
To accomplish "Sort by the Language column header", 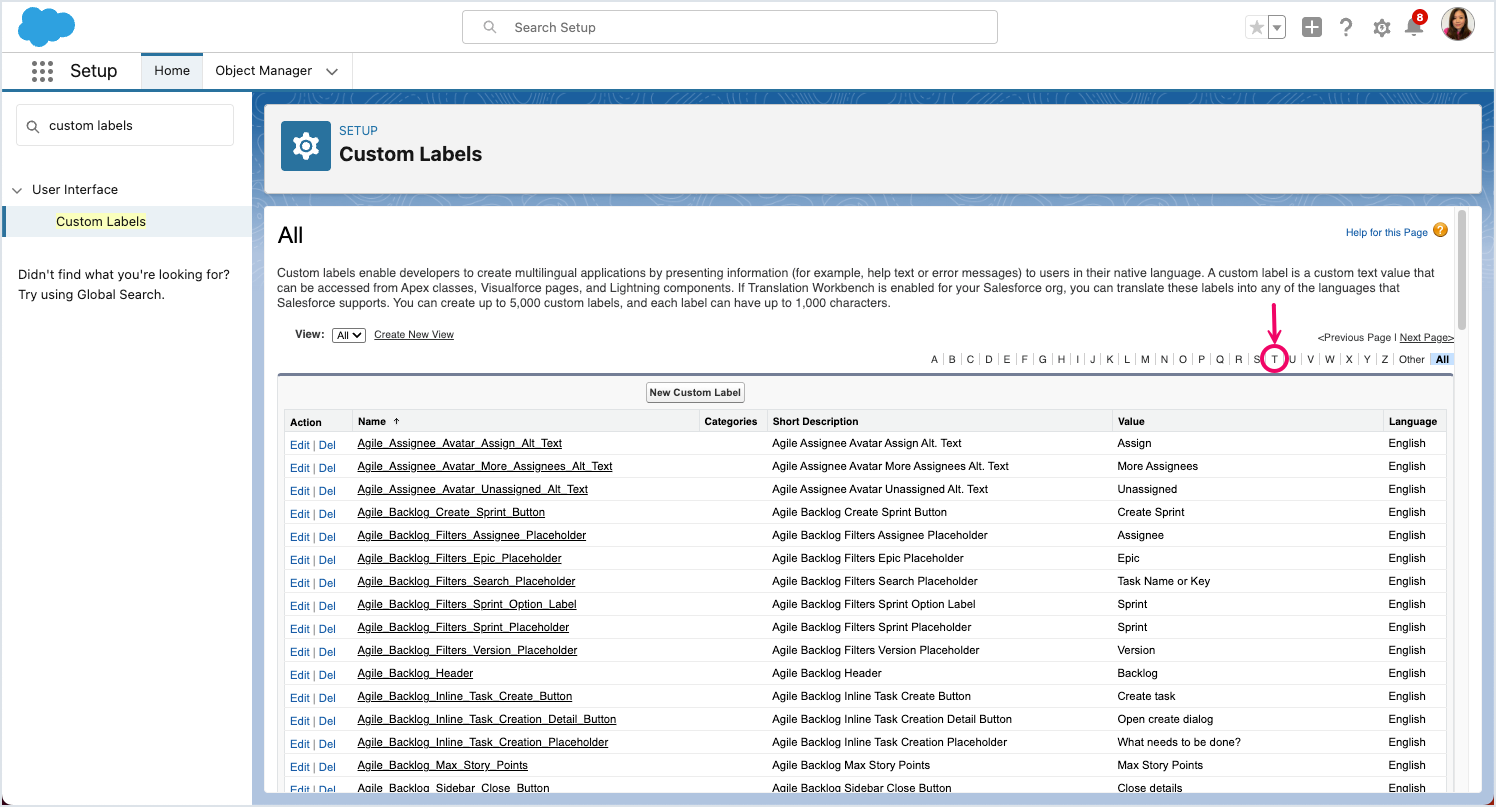I will click(x=1412, y=422).
